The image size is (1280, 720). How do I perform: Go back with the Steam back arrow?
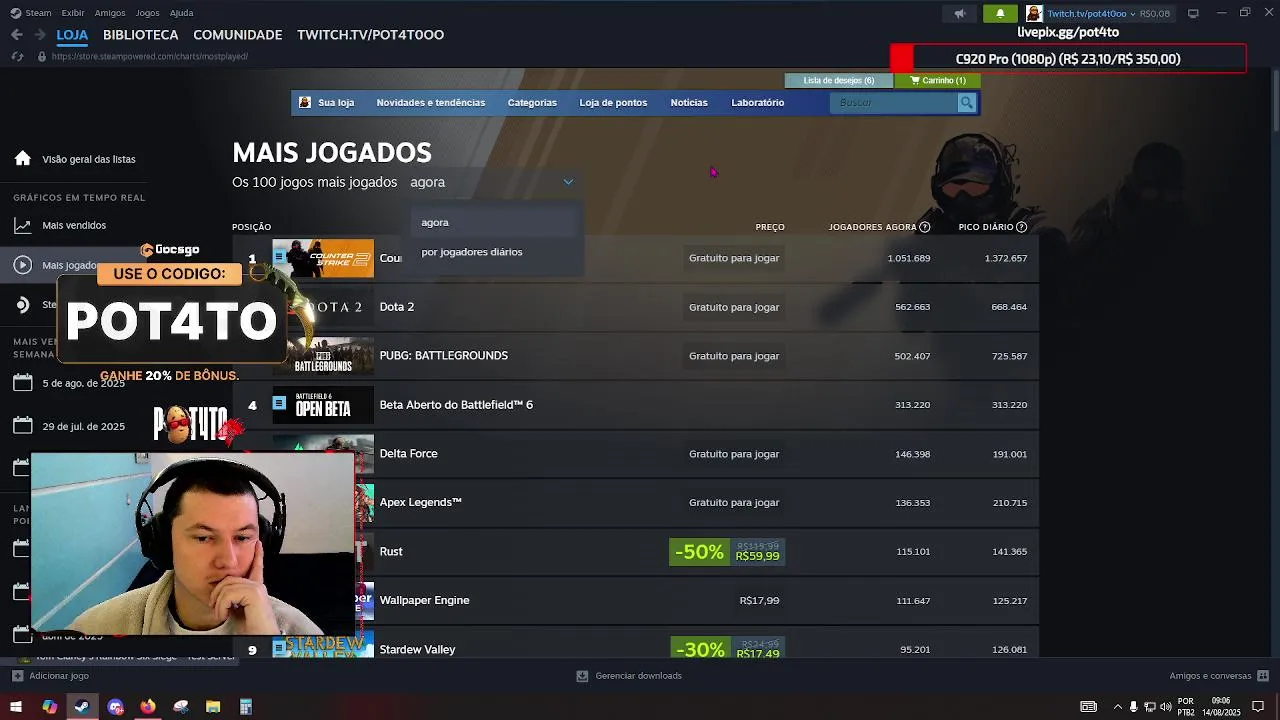[16, 34]
